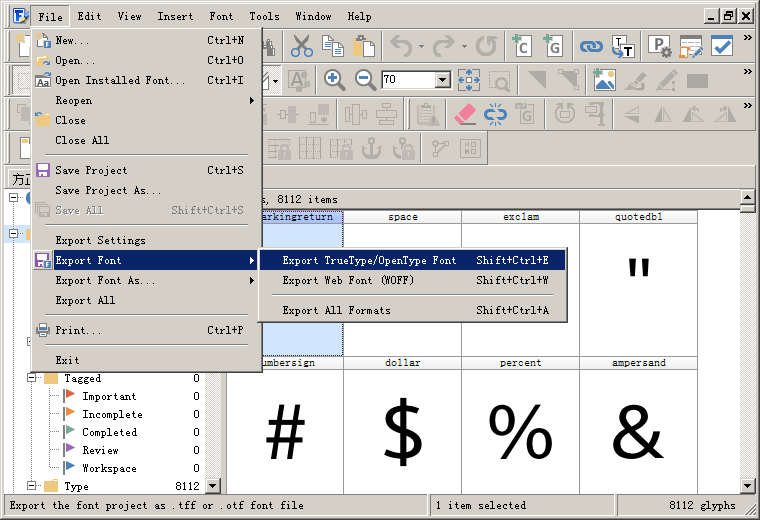Image resolution: width=760 pixels, height=520 pixels.
Task: Collapse the Type tree folder
Action: point(32,486)
